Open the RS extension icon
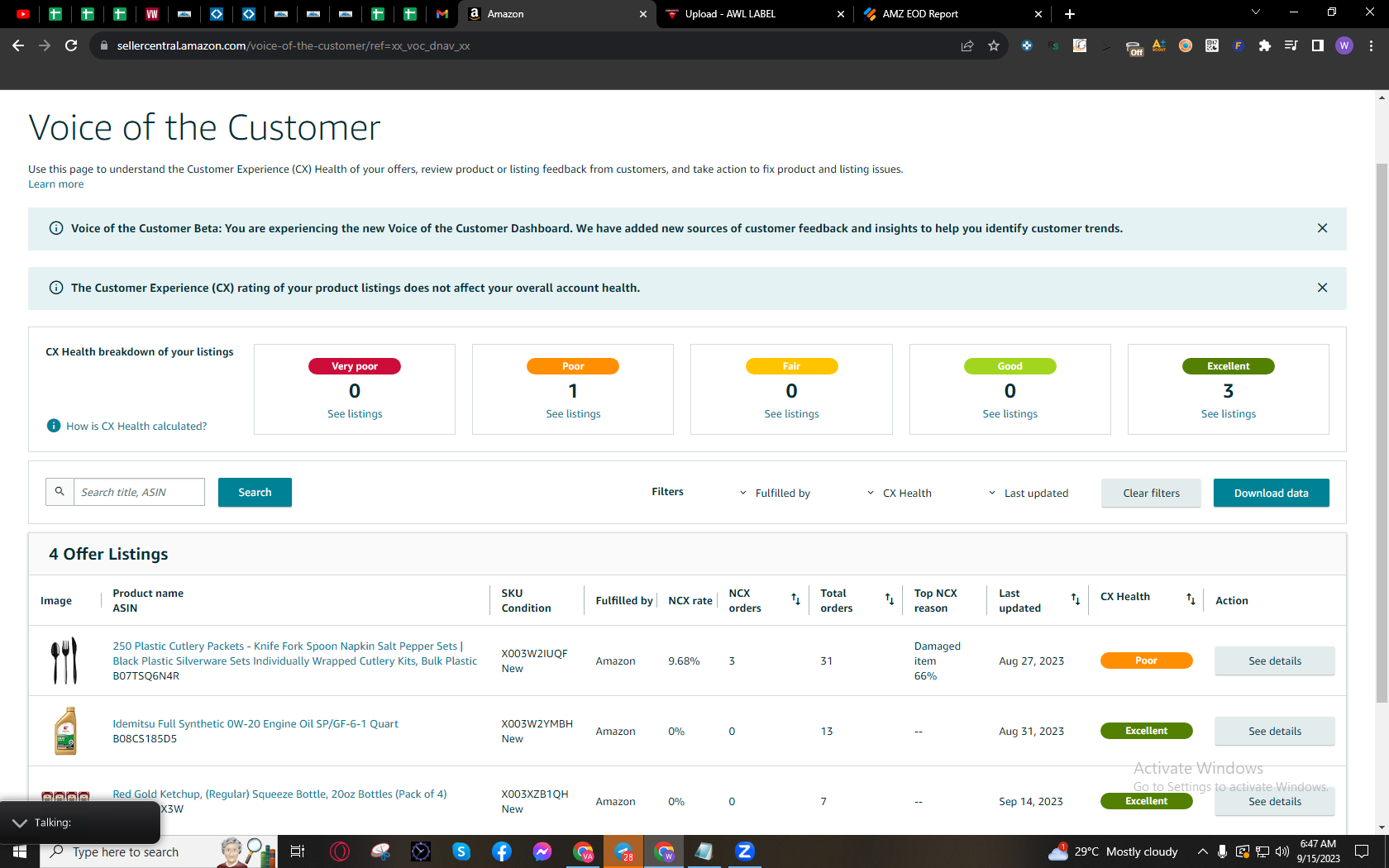Viewport: 1389px width, 868px height. point(1053,45)
